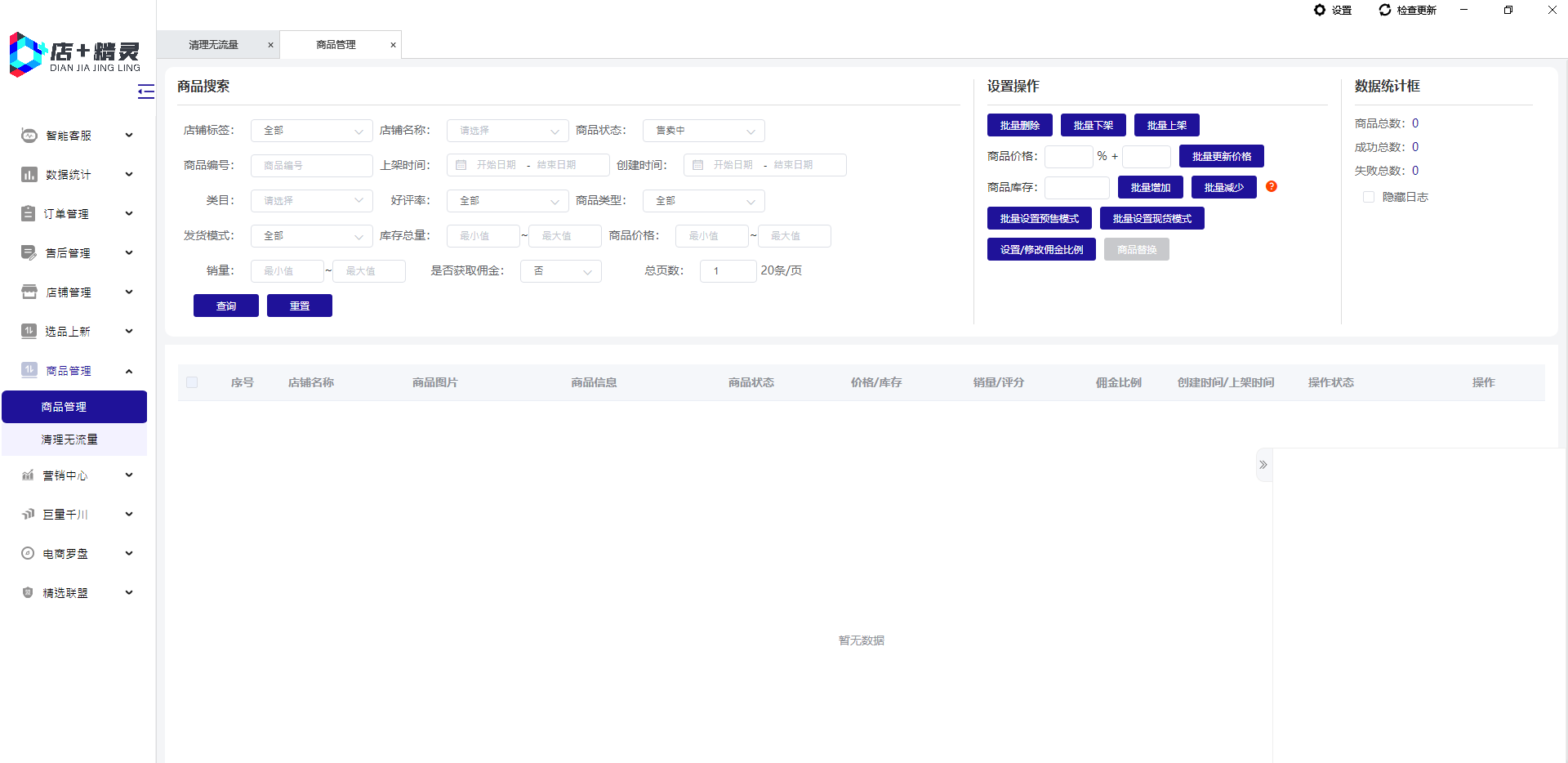The image size is (1568, 763).
Task: Click the 销量 最大值 input
Action: 369,271
